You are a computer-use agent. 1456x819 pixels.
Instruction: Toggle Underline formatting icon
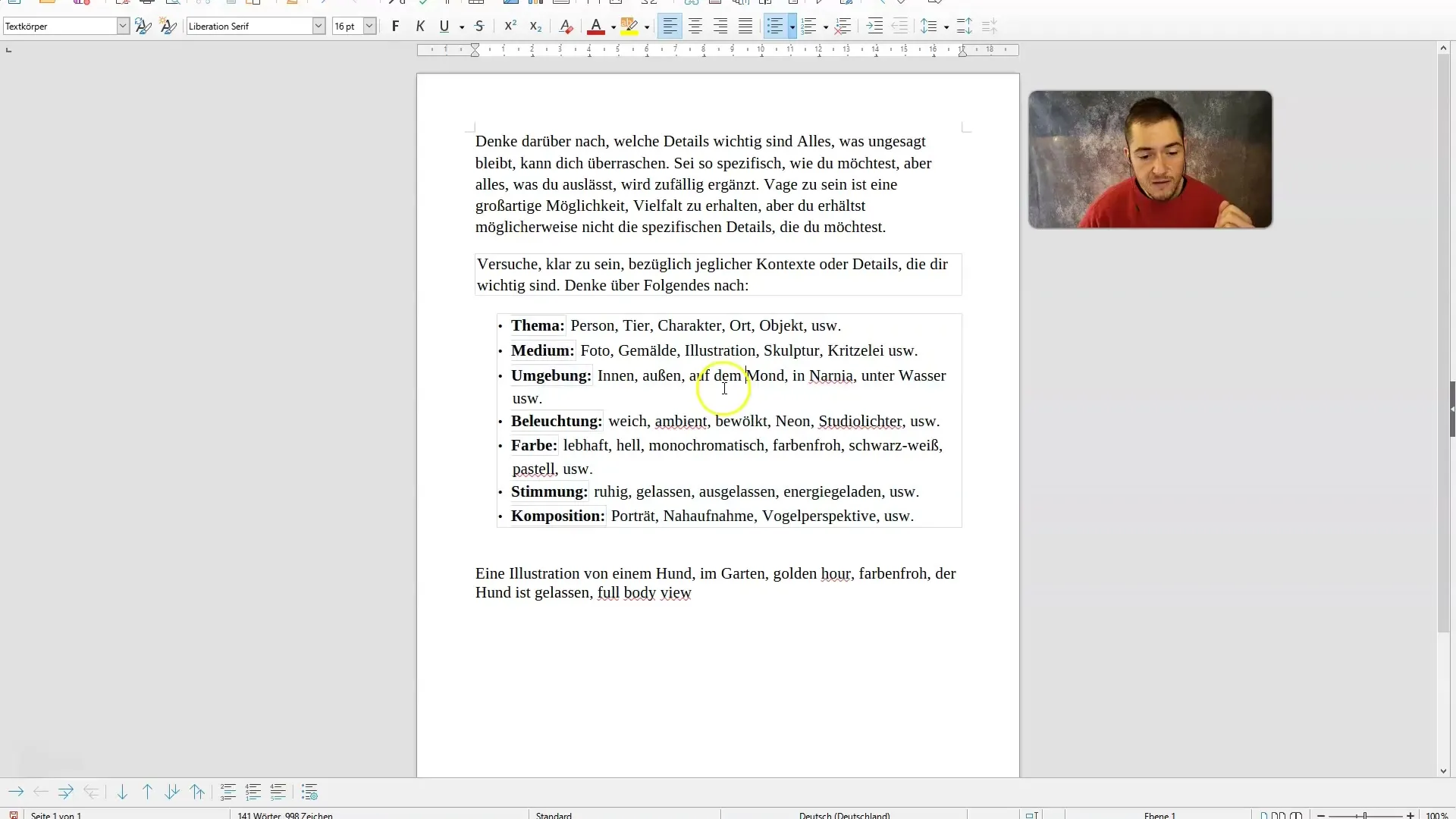(443, 26)
